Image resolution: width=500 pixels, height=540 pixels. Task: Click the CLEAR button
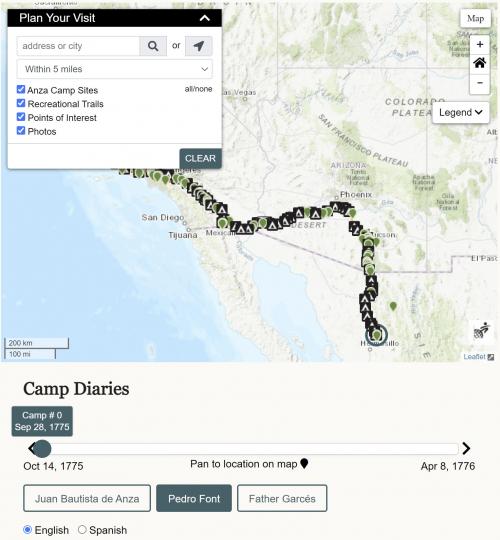tap(200, 158)
